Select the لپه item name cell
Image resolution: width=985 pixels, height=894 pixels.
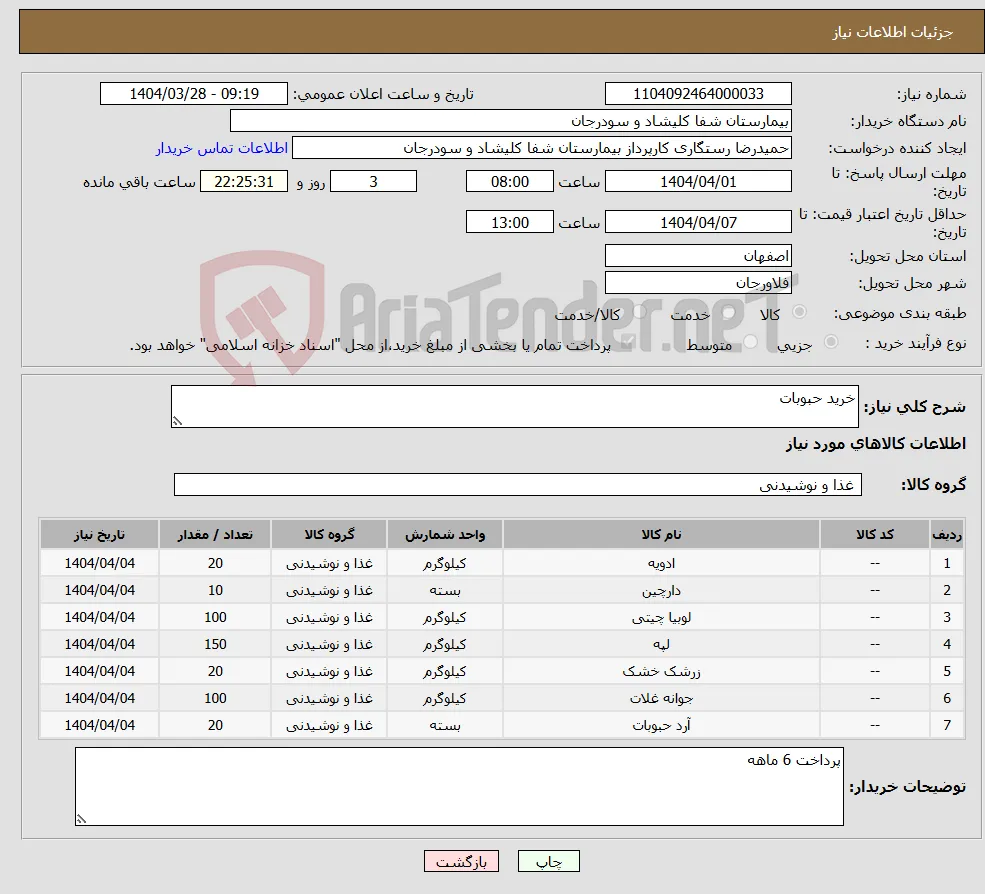pos(661,645)
